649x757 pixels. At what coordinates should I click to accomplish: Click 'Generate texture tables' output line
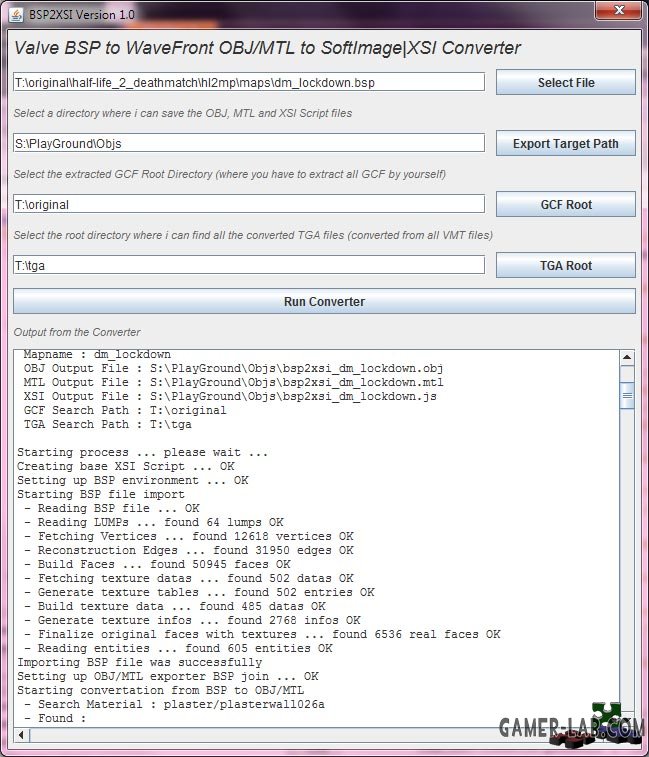click(x=199, y=592)
